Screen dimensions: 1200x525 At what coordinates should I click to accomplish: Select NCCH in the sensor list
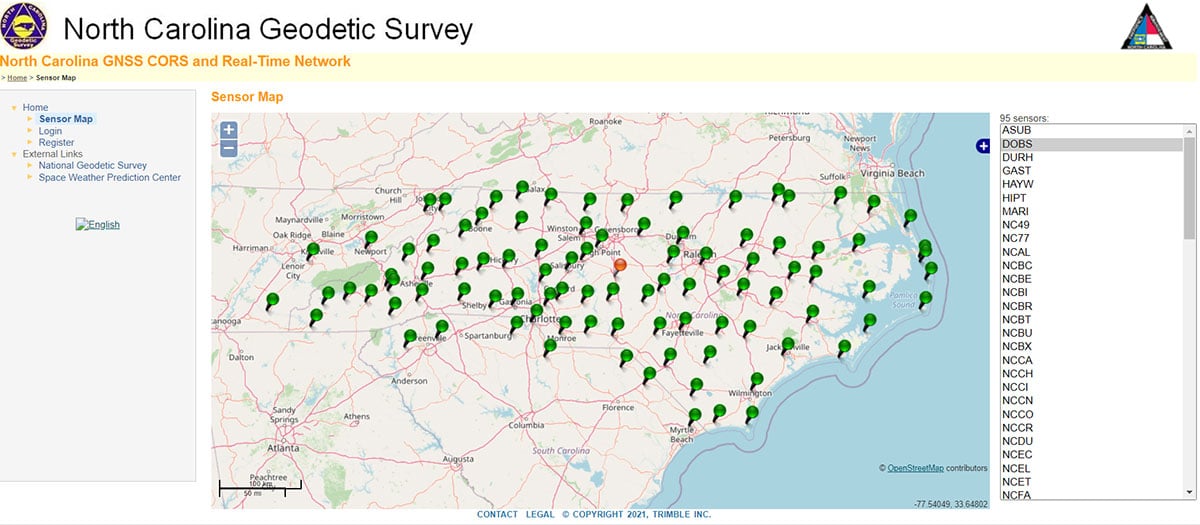(1091, 373)
